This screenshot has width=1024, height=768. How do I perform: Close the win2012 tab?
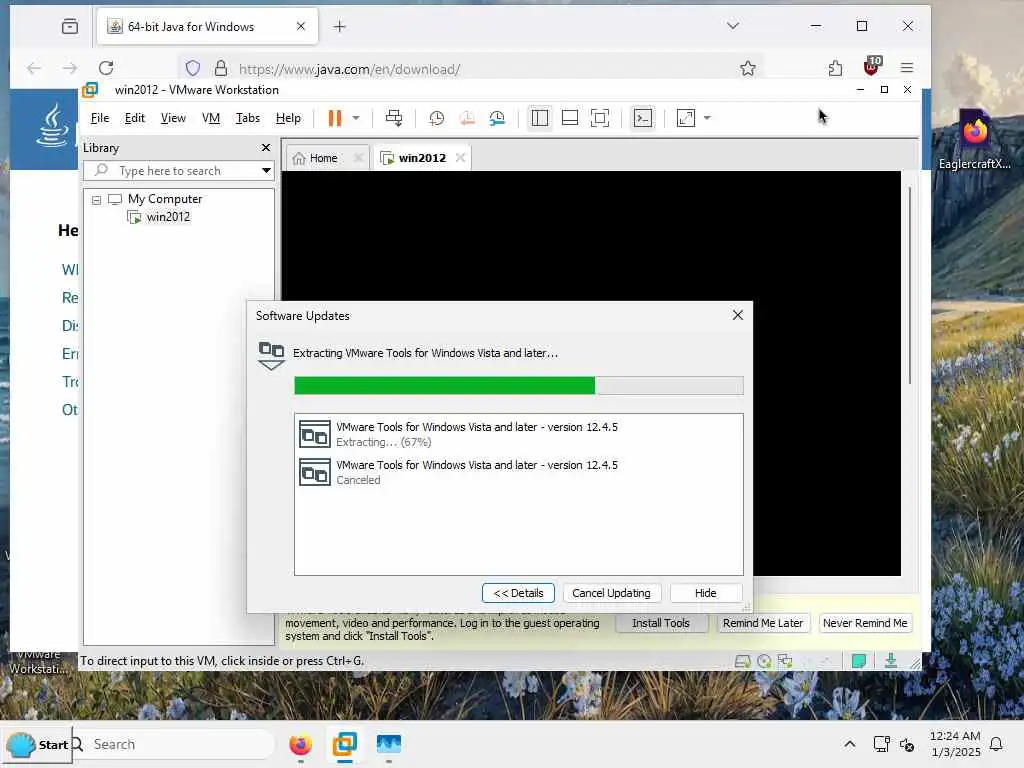[x=460, y=158]
